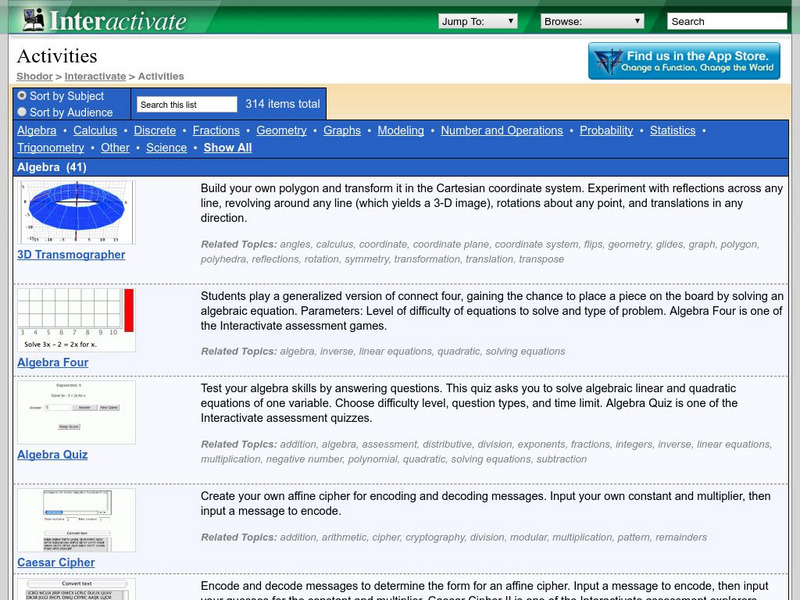Click the Caesar Cipher preview image
Screen dimensions: 800x600
click(77, 520)
